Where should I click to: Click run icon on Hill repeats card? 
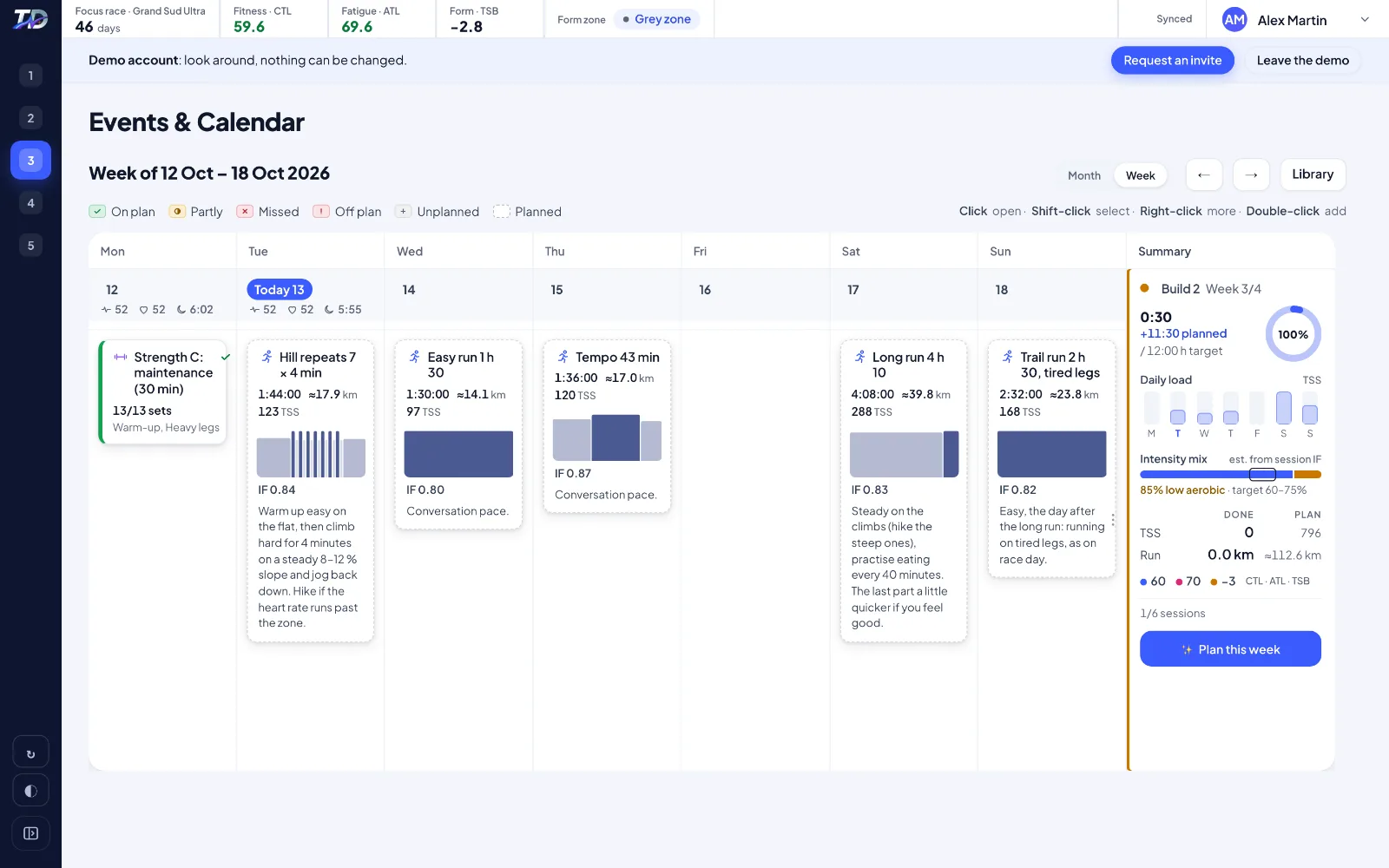[x=267, y=357]
